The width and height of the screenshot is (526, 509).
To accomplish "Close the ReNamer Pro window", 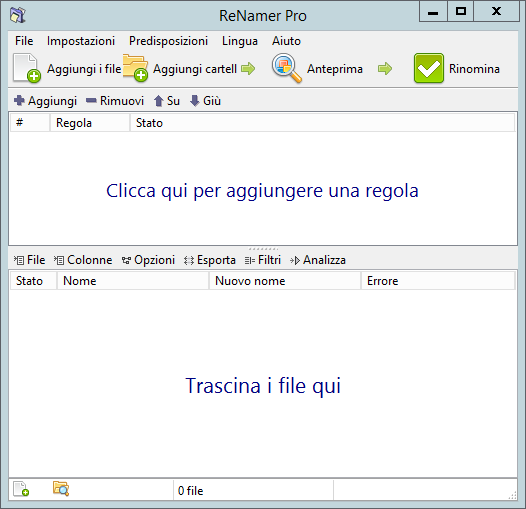I will pos(496,12).
